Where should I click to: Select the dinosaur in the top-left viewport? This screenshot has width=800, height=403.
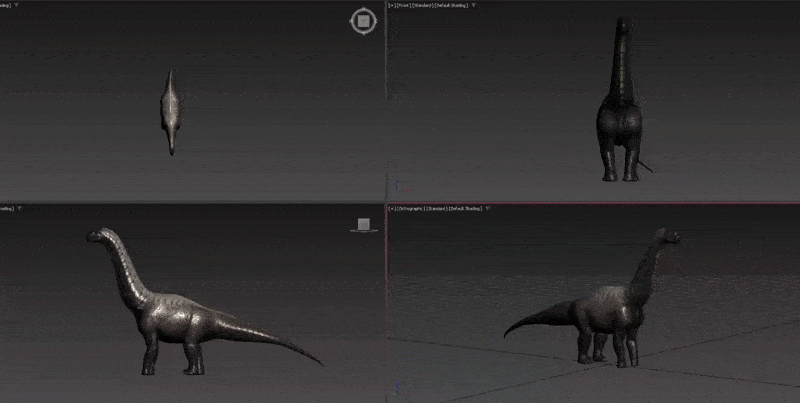pos(171,108)
